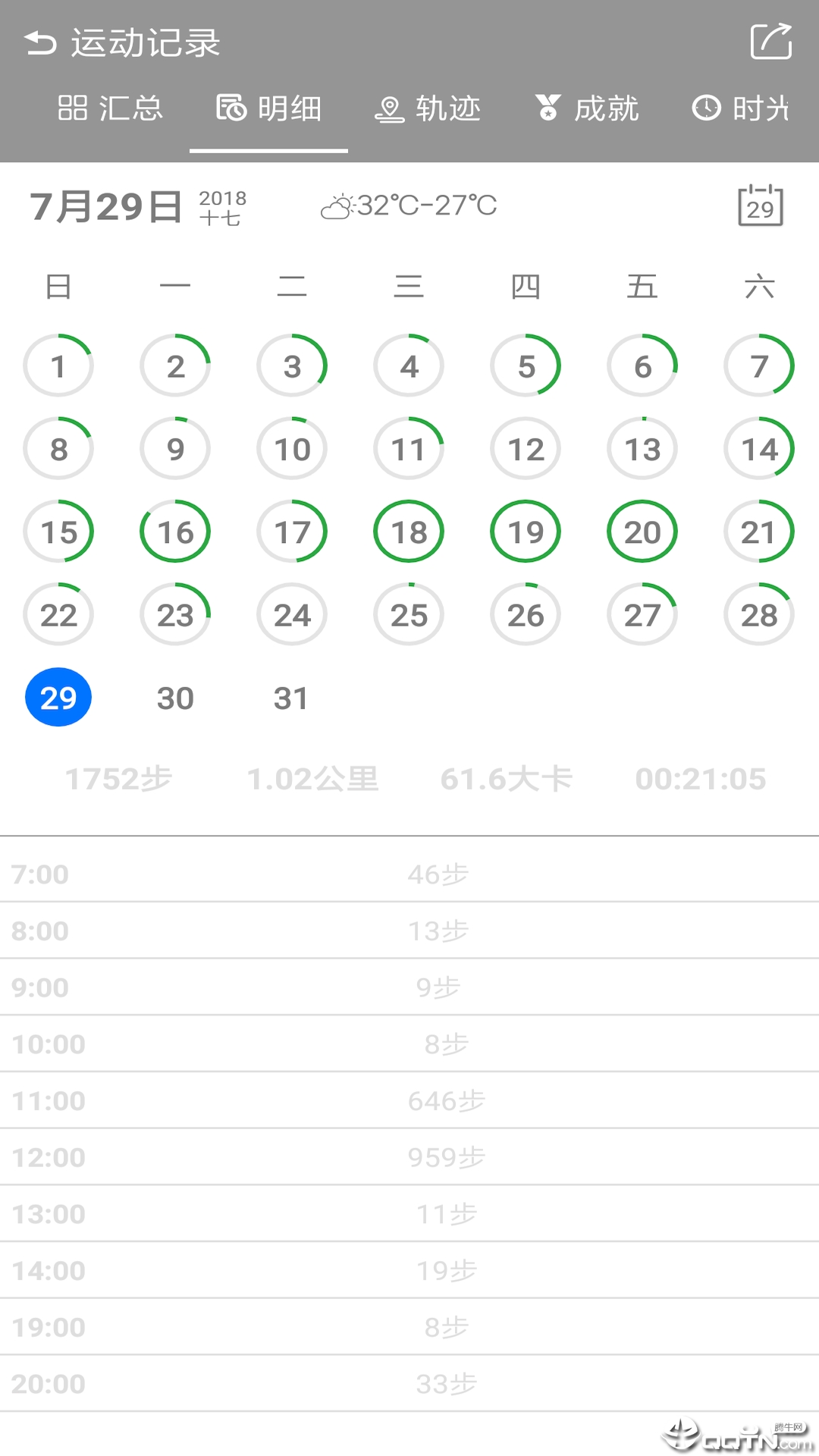
Task: Pick day 5 in the calendar
Action: [526, 366]
